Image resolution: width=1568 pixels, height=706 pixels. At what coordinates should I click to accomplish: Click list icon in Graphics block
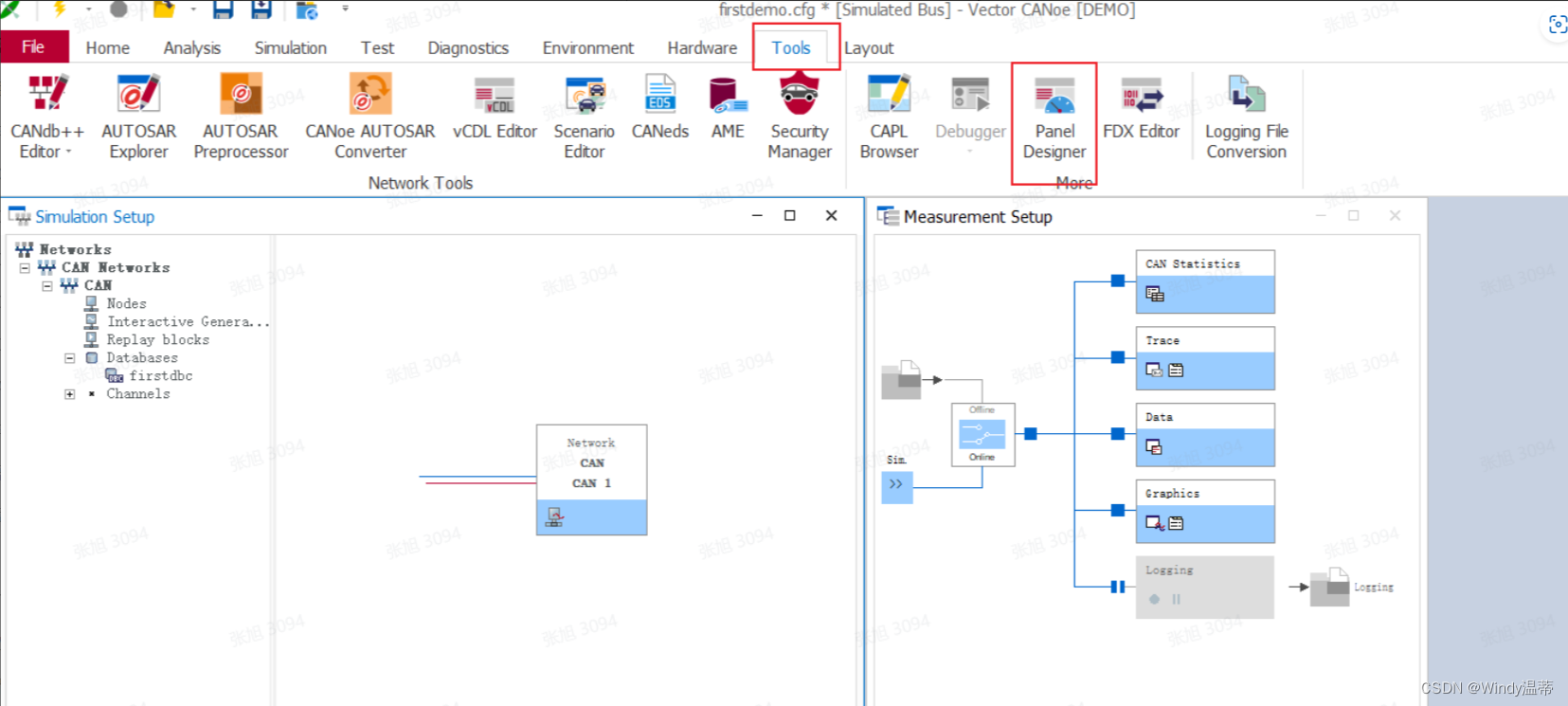(1176, 523)
